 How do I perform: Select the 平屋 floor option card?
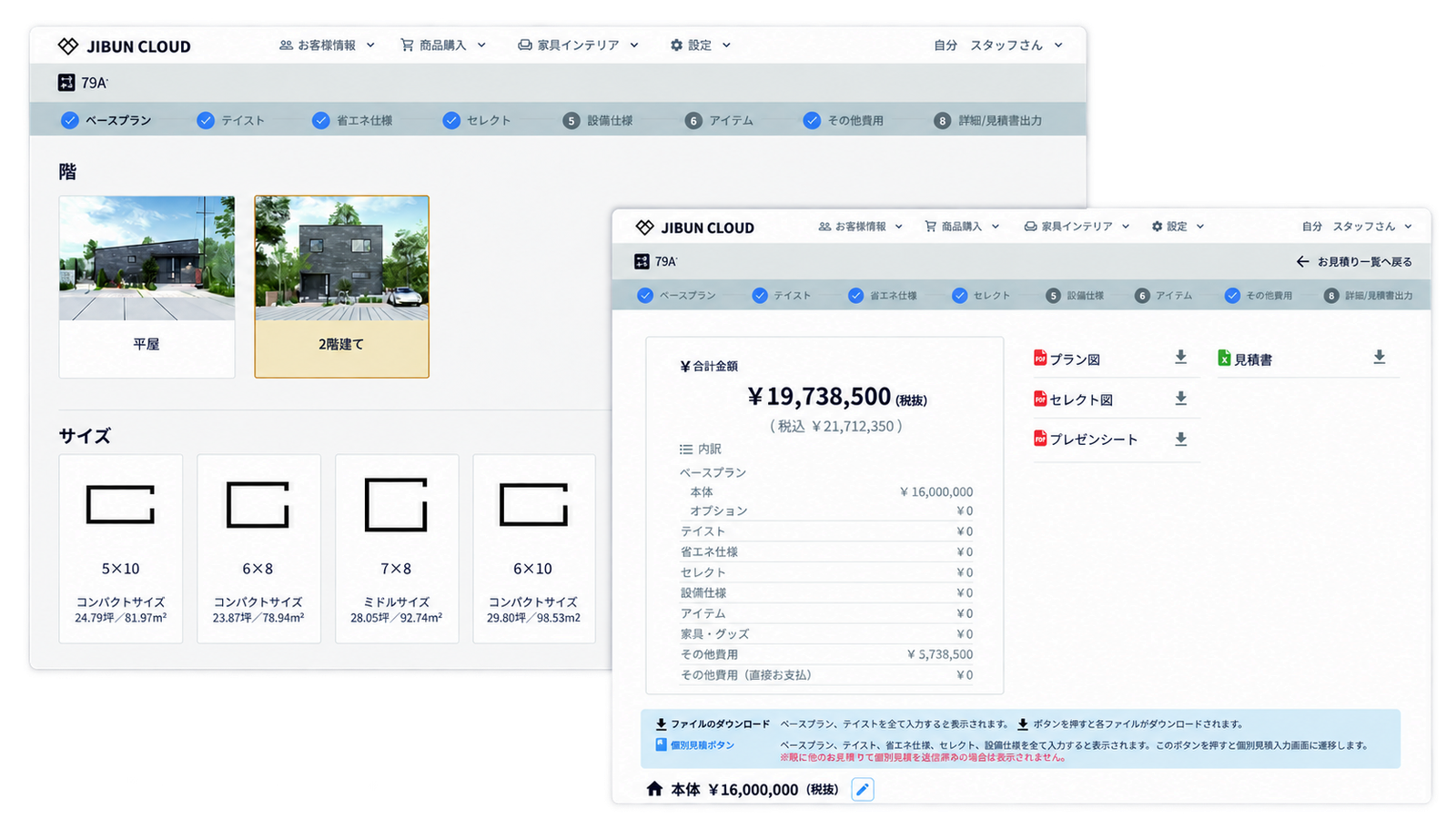(x=147, y=287)
